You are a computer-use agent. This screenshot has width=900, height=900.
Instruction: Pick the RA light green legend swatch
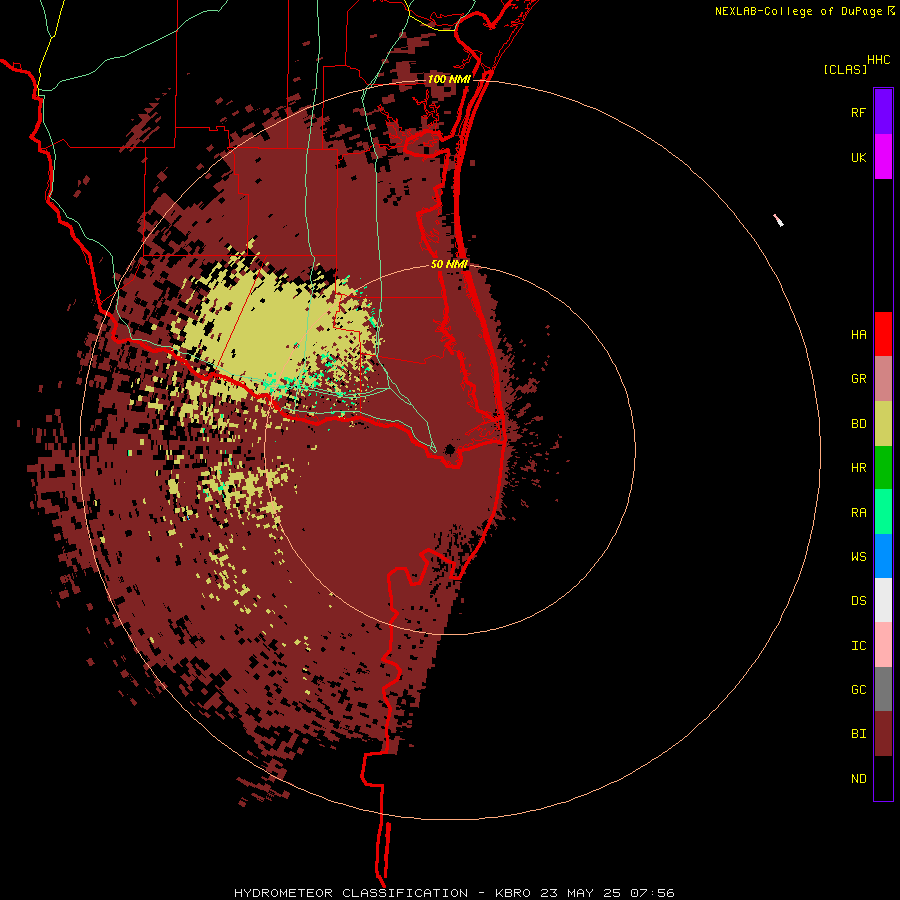tap(883, 512)
